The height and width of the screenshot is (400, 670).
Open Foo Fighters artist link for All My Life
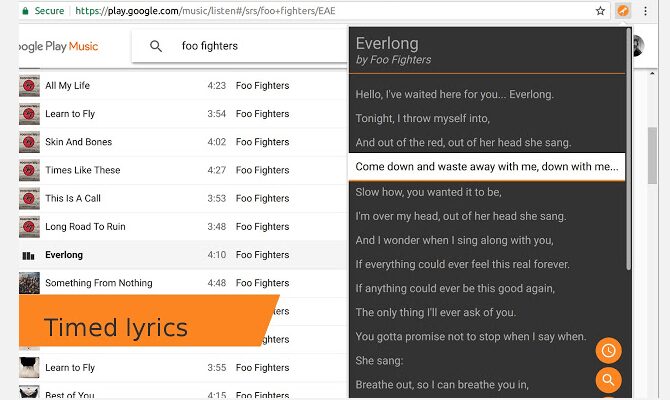tap(262, 85)
